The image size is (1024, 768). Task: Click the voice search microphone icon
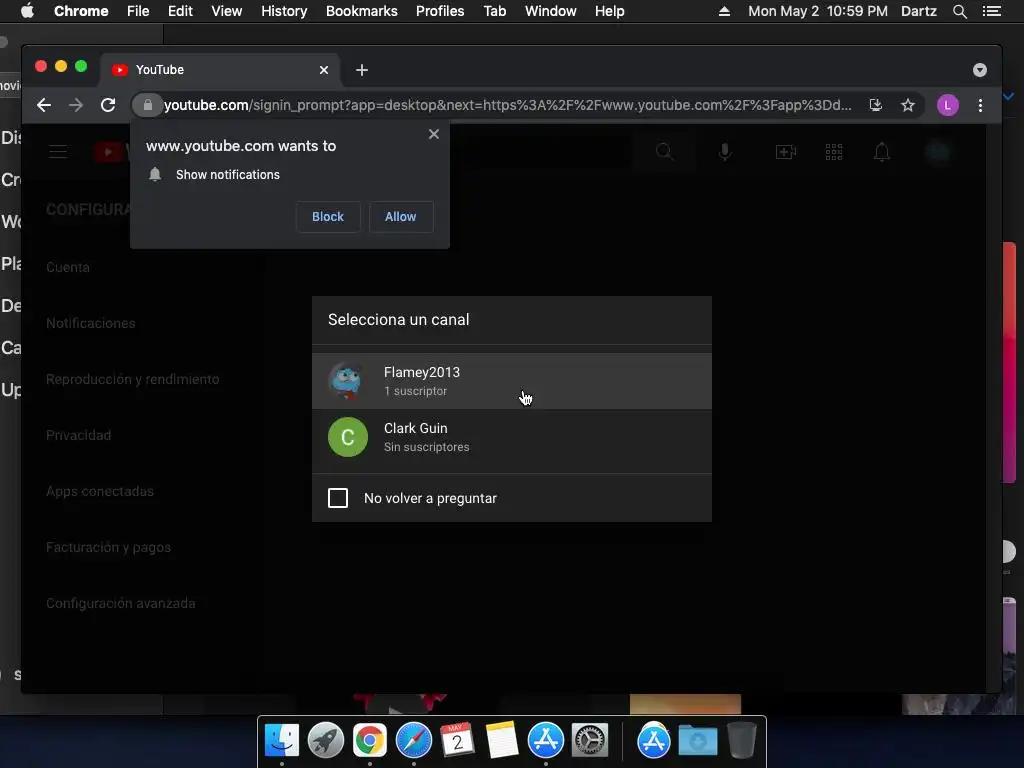coord(725,152)
